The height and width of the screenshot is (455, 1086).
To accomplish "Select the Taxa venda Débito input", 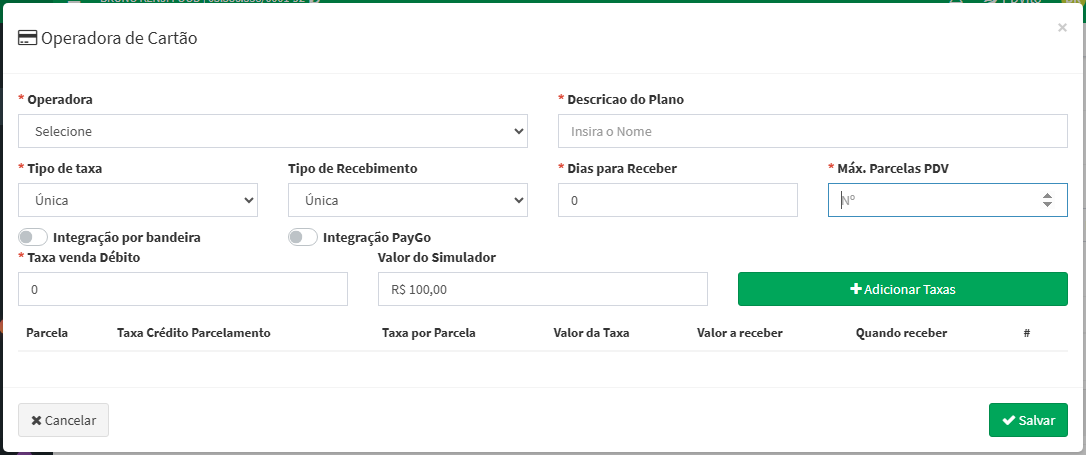I will [x=183, y=289].
